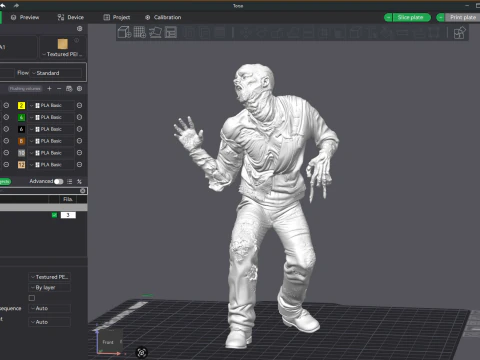Viewport: 480px width, 360px height.
Task: Click the Front face of view cube
Action: 108,341
